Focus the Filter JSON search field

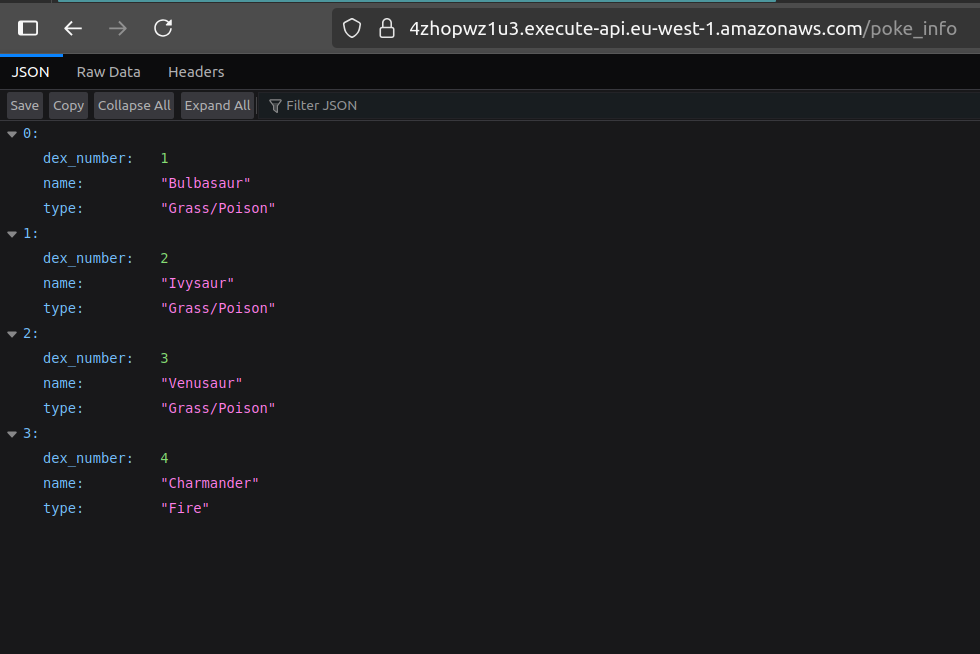619,106
